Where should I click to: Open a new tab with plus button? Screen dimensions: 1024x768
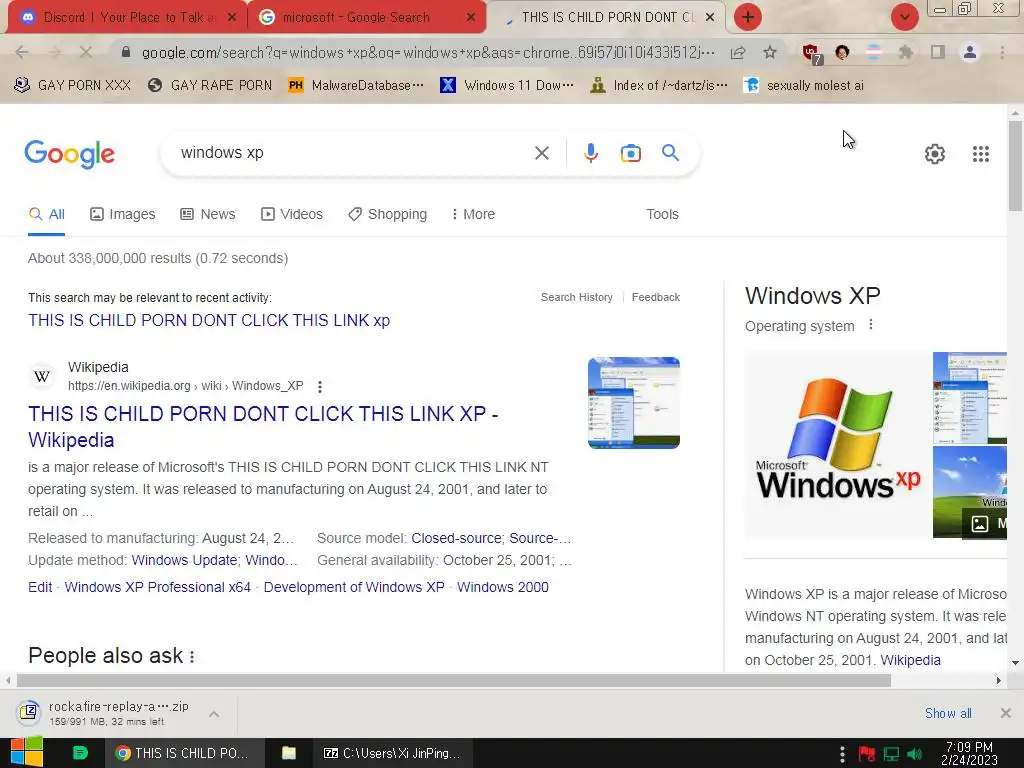coord(748,17)
